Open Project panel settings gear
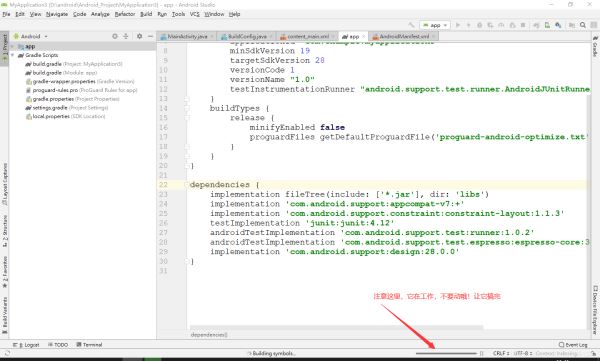This screenshot has width=600, height=361. (139, 36)
